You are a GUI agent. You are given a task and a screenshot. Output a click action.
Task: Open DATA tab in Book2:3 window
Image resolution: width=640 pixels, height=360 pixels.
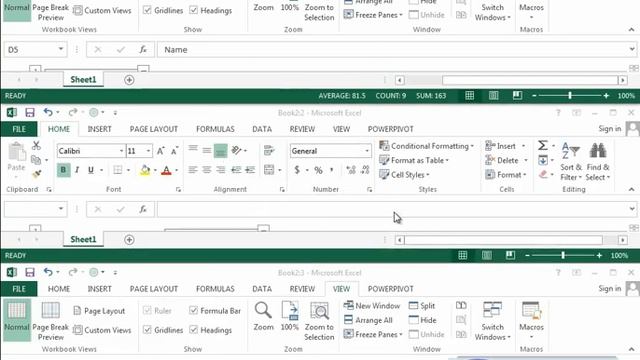(262, 289)
